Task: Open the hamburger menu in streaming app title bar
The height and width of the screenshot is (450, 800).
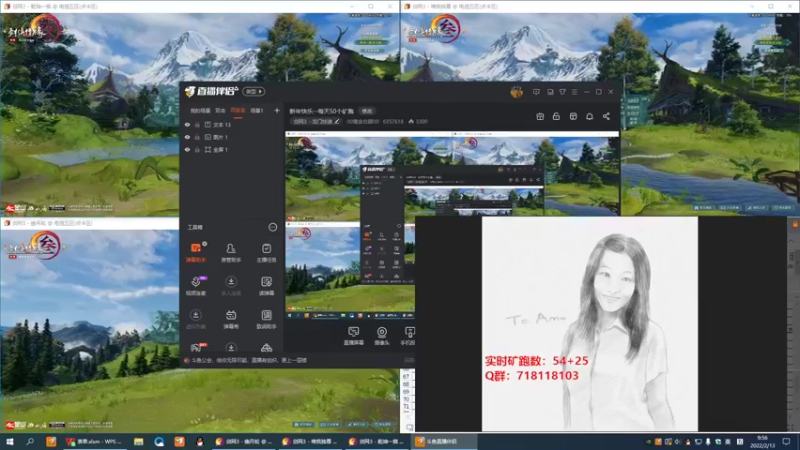Action: [x=574, y=92]
